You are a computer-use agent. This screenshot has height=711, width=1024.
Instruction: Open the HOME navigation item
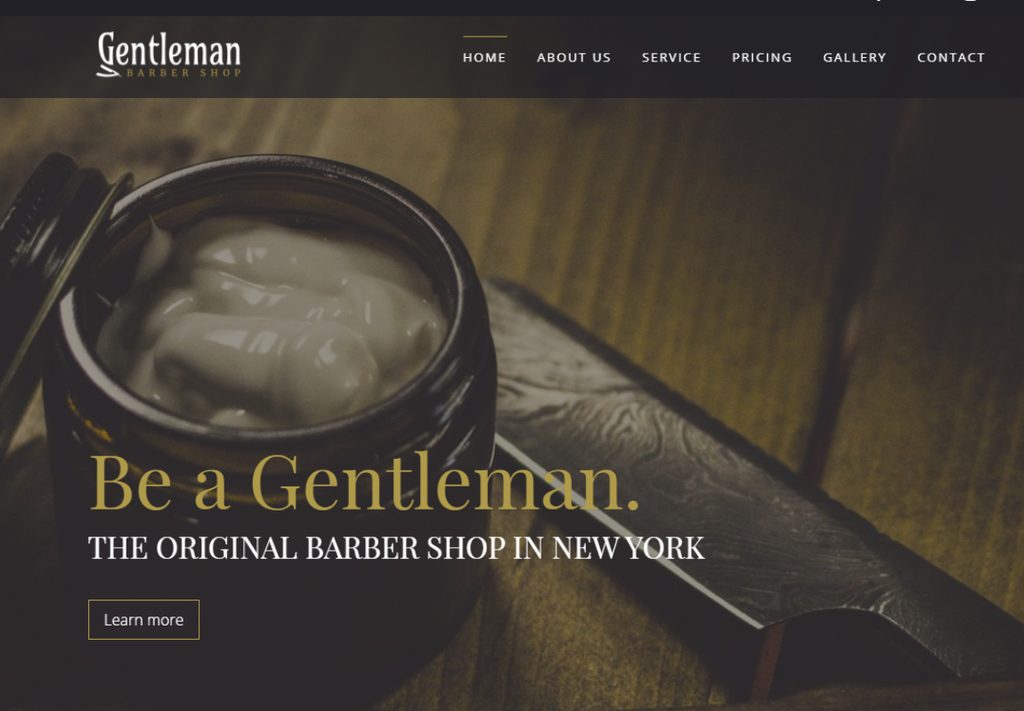(x=484, y=57)
